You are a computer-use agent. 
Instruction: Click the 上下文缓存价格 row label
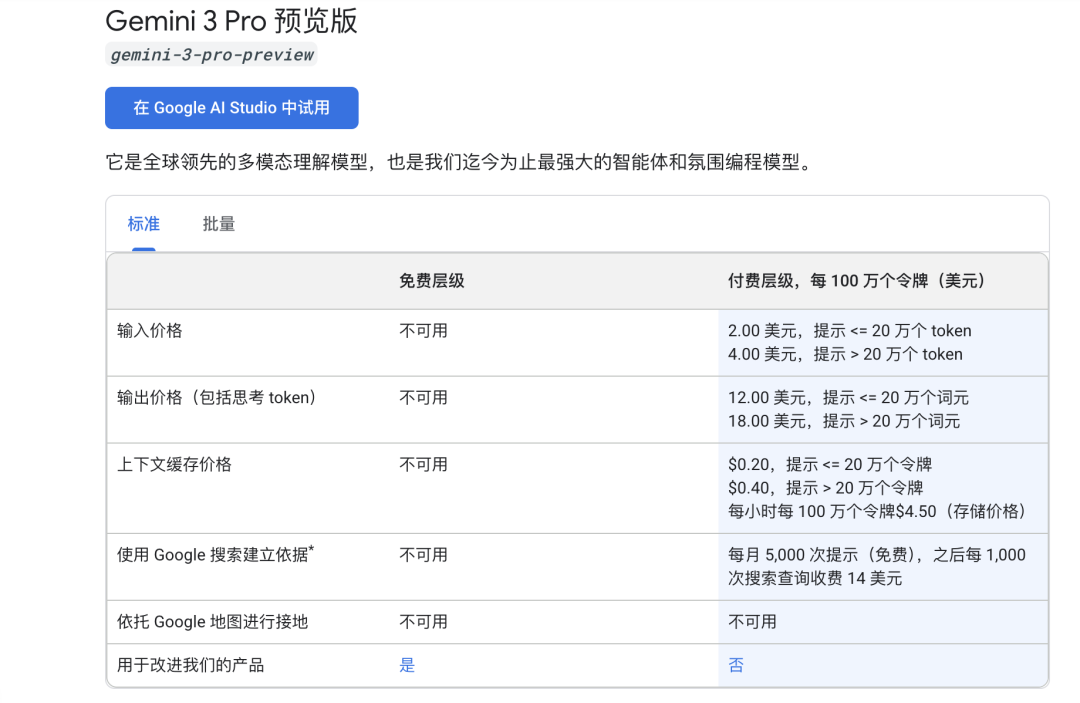coord(174,464)
